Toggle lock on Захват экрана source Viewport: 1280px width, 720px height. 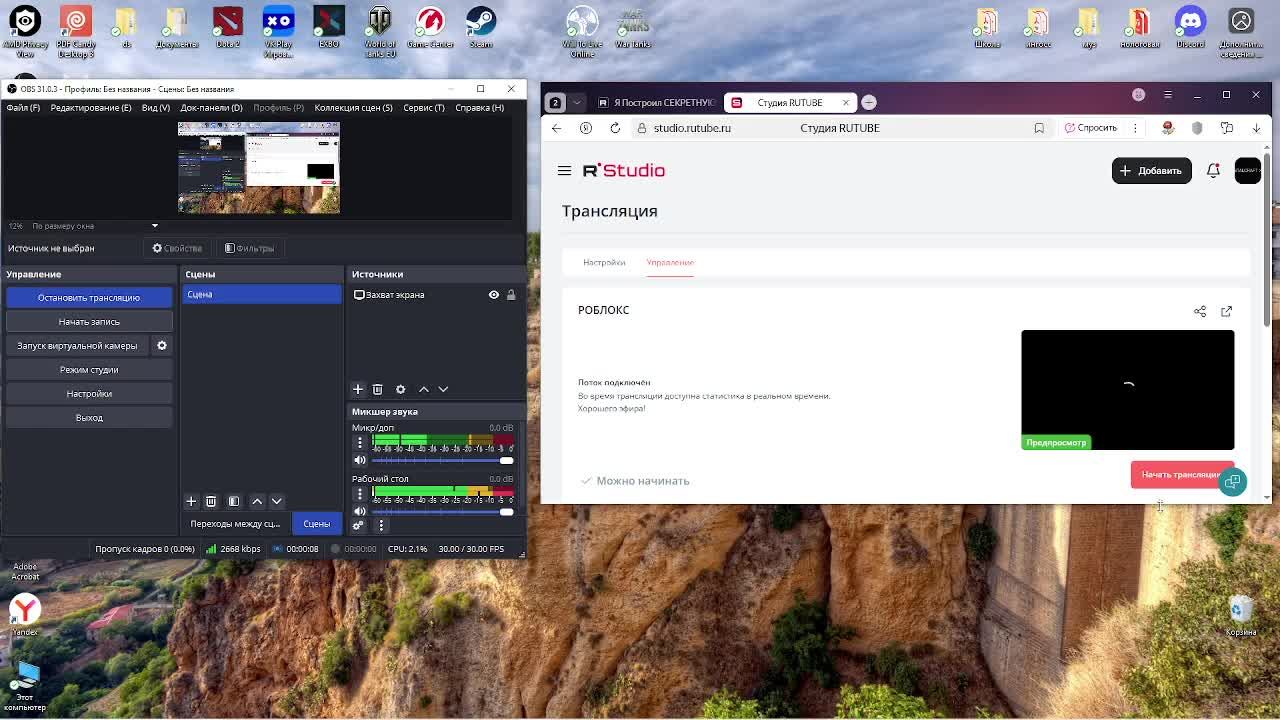(511, 295)
